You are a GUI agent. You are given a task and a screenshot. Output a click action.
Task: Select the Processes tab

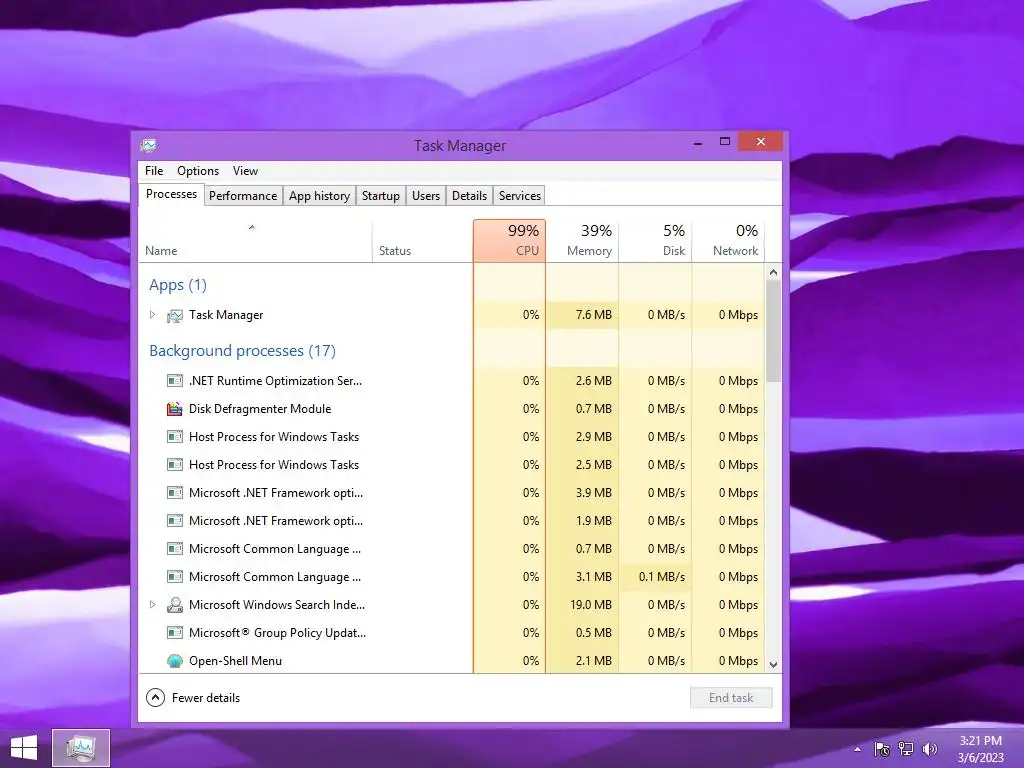tap(171, 194)
